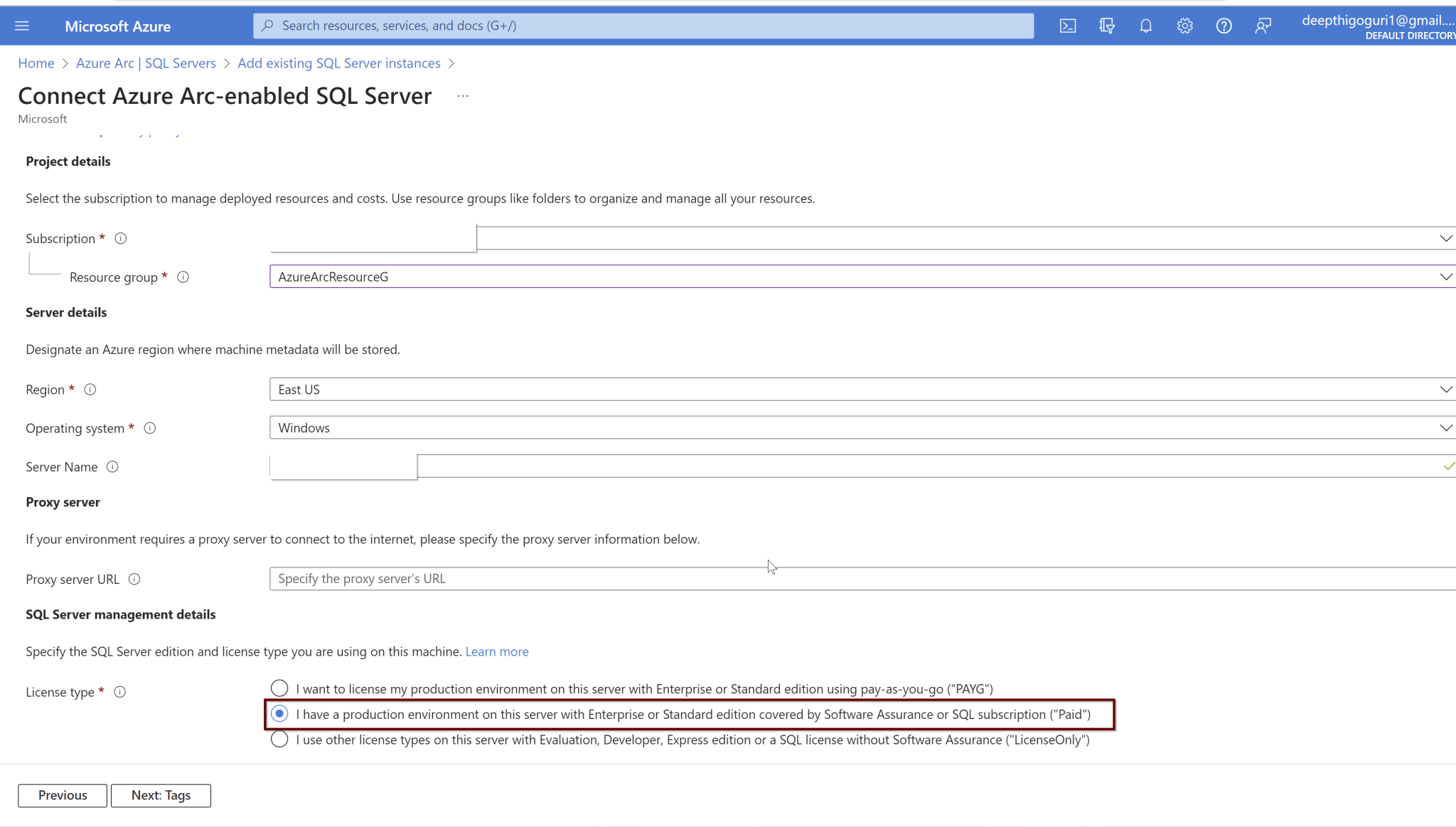The width and height of the screenshot is (1456, 827).
Task: Show info tooltip for Operating system
Action: pos(150,428)
